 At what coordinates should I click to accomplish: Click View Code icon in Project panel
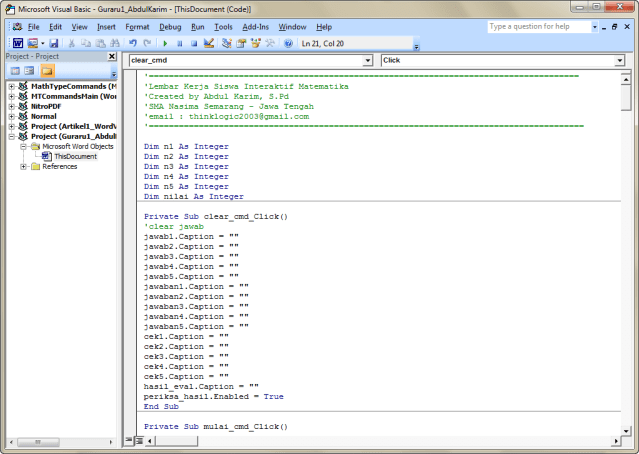coord(13,72)
